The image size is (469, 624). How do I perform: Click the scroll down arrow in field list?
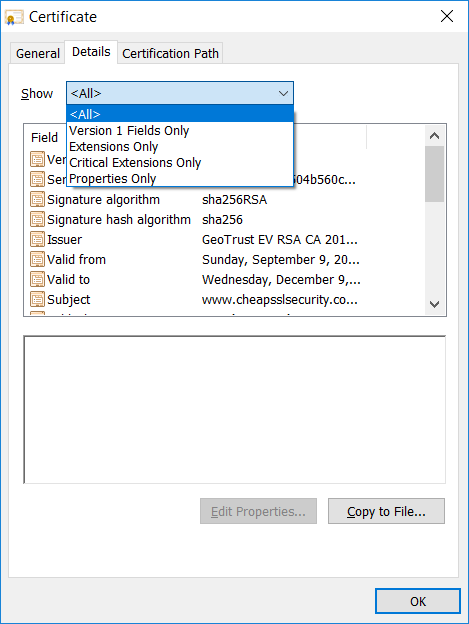click(434, 304)
